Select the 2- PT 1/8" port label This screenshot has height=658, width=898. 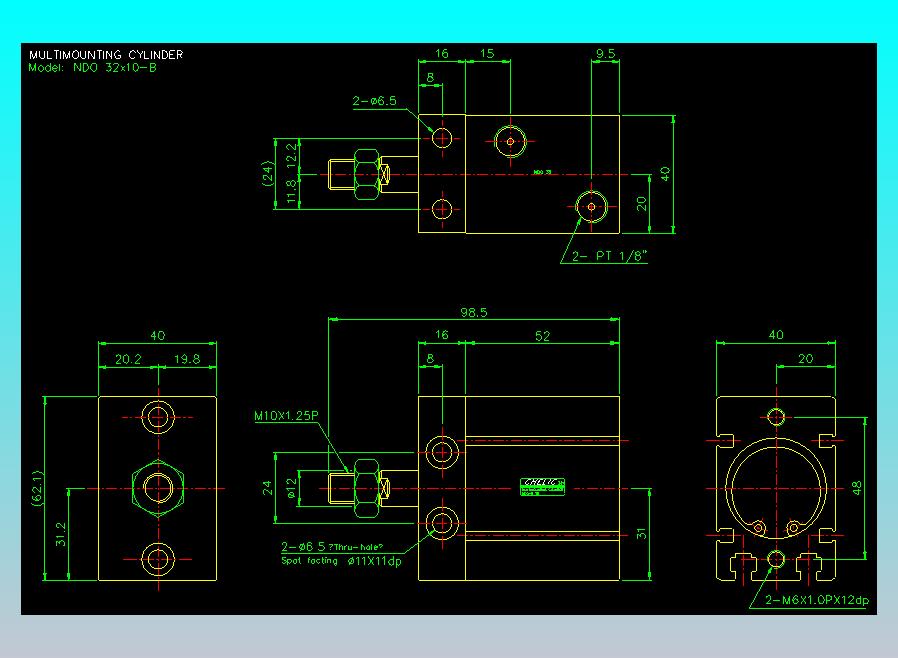[610, 256]
